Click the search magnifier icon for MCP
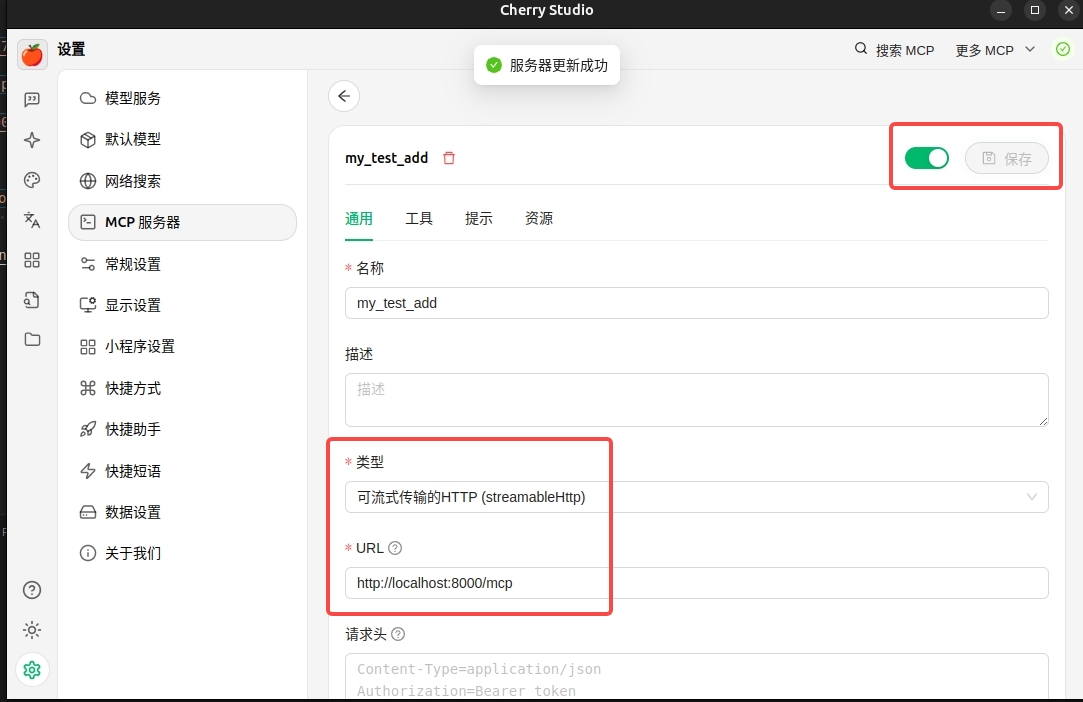This screenshot has height=702, width=1083. pos(861,48)
